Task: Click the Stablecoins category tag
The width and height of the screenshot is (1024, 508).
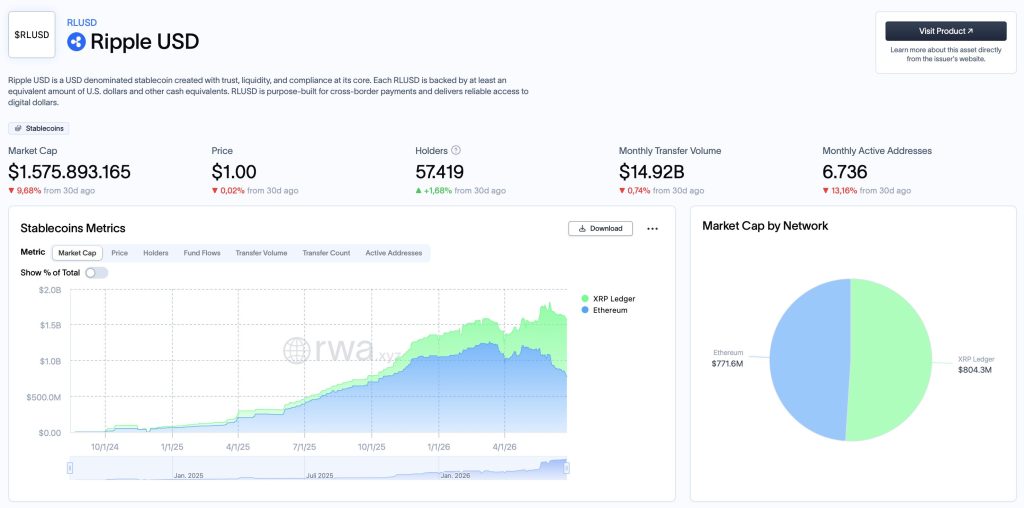Action: (39, 129)
